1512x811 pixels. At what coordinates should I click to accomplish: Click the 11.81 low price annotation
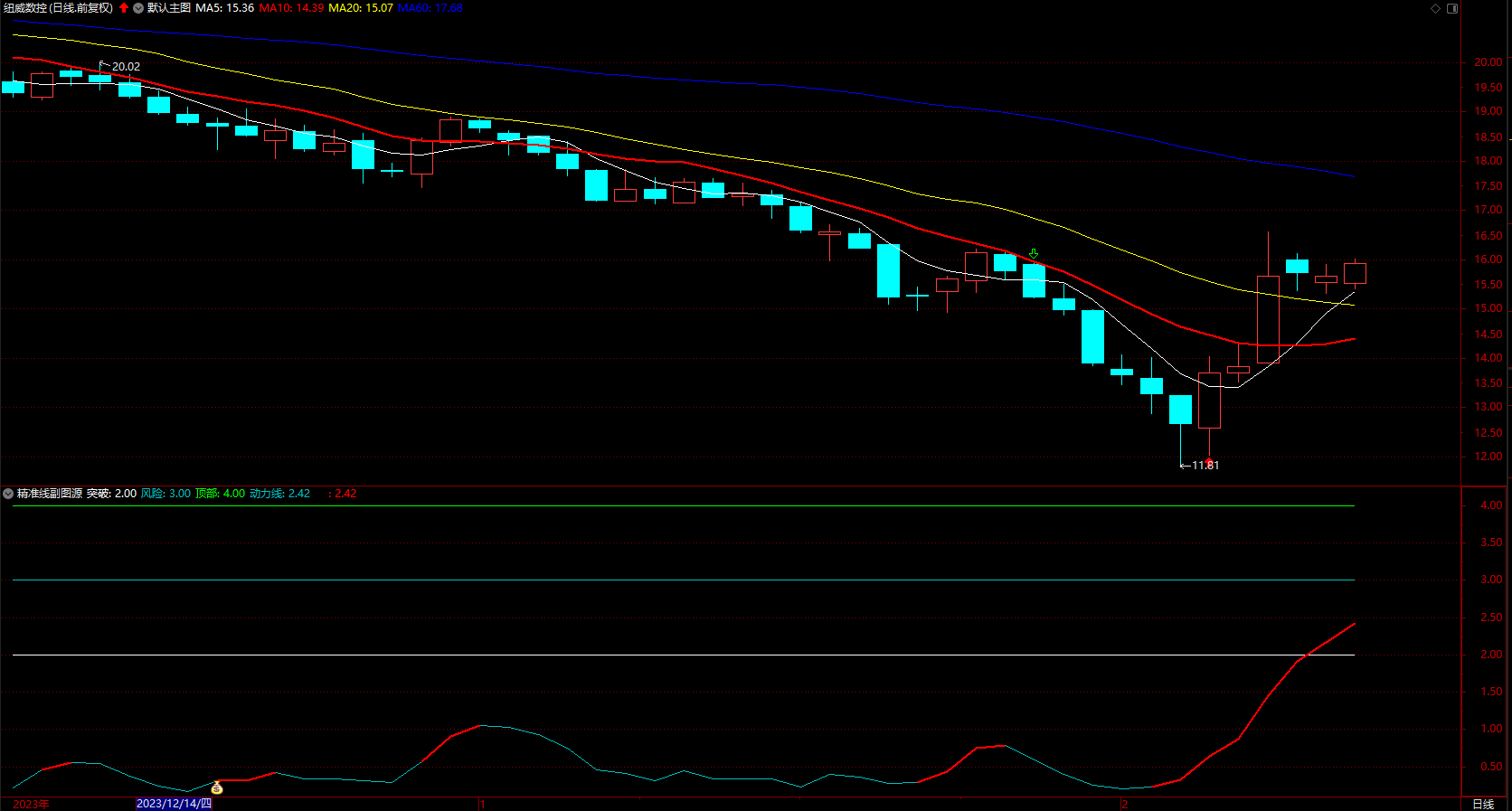click(x=1205, y=466)
